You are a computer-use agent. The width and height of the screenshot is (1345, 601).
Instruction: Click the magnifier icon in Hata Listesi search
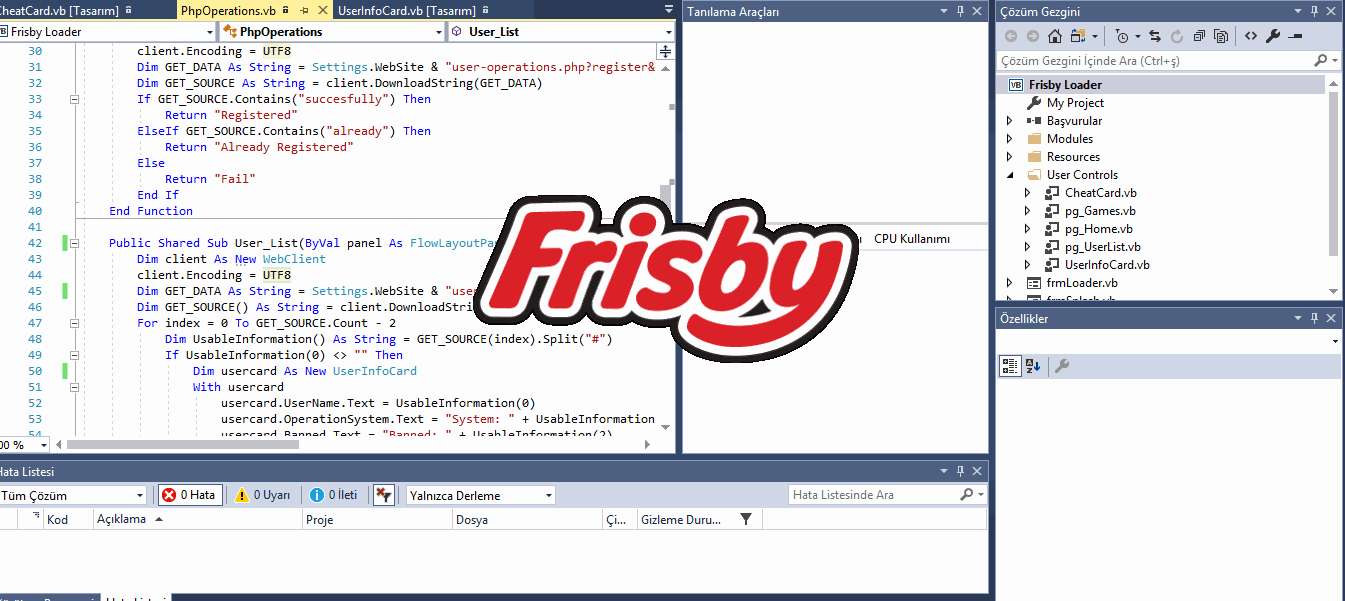tap(966, 495)
